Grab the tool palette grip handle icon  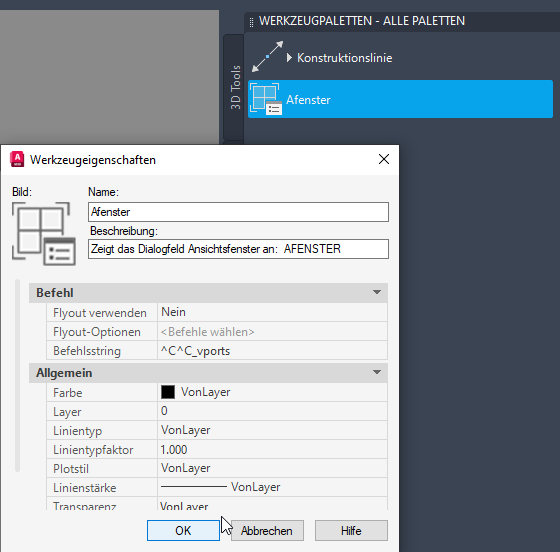coord(251,22)
